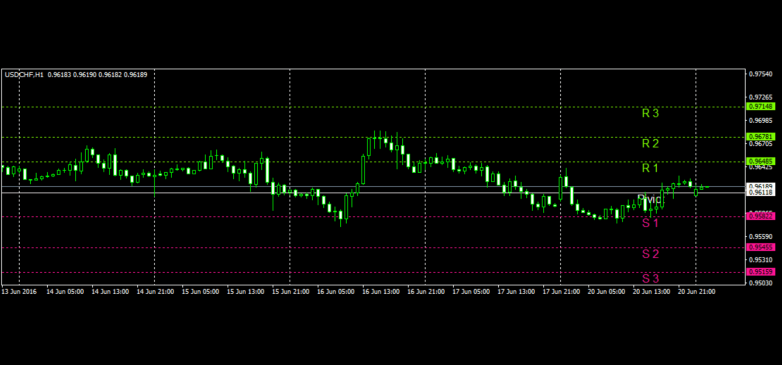Select the 14 Jun 21:00 time label
Image resolution: width=782 pixels, height=365 pixels.
coord(155,292)
